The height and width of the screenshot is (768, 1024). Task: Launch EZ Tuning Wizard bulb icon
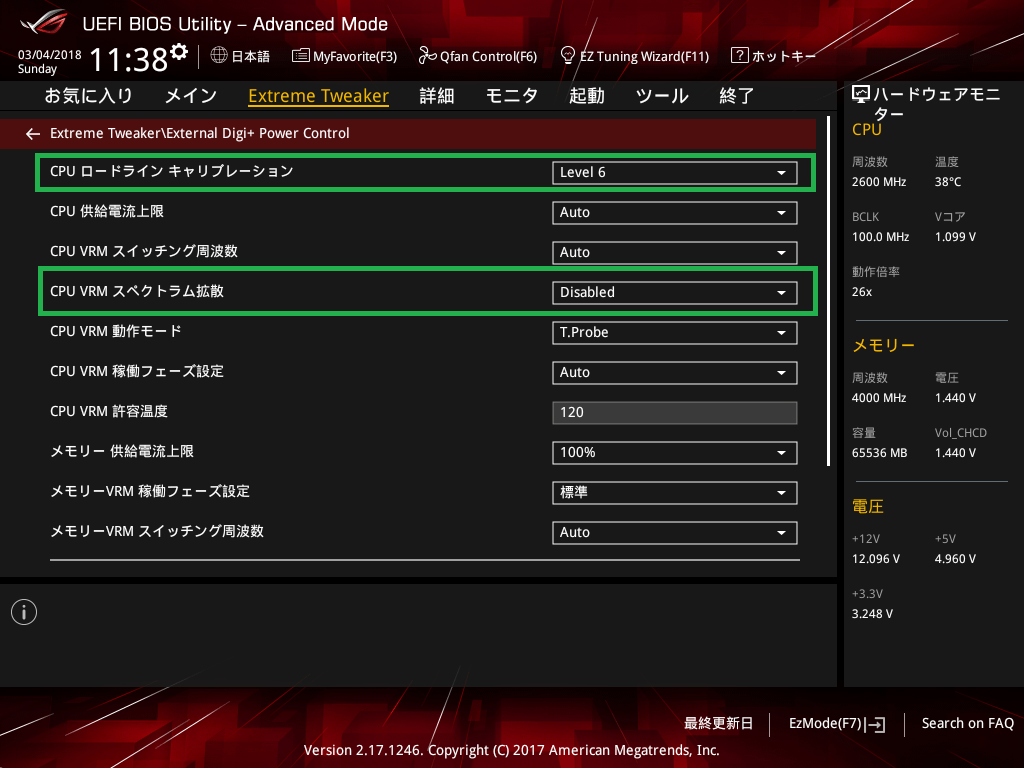(x=568, y=56)
